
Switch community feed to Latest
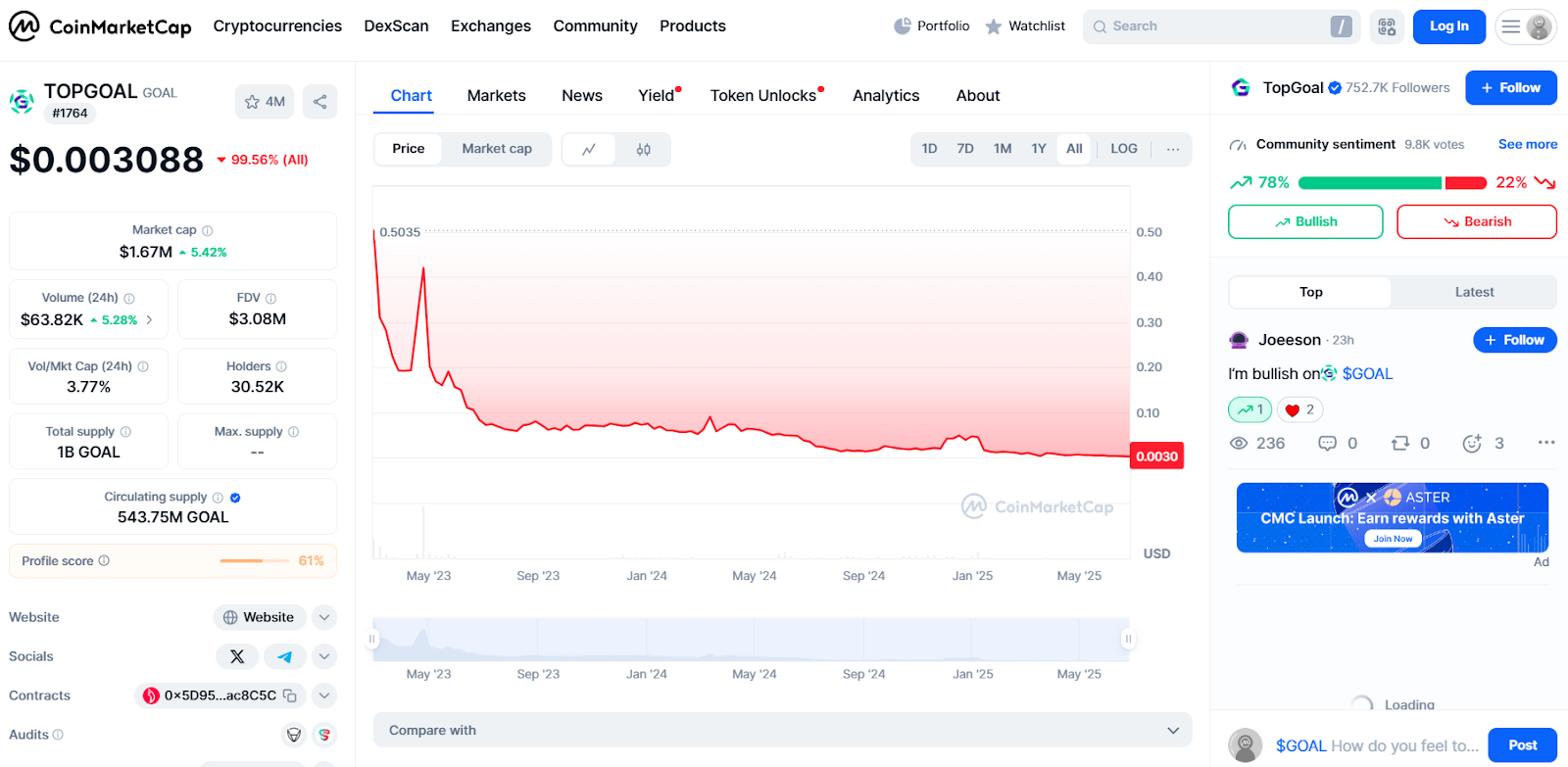[1474, 292]
